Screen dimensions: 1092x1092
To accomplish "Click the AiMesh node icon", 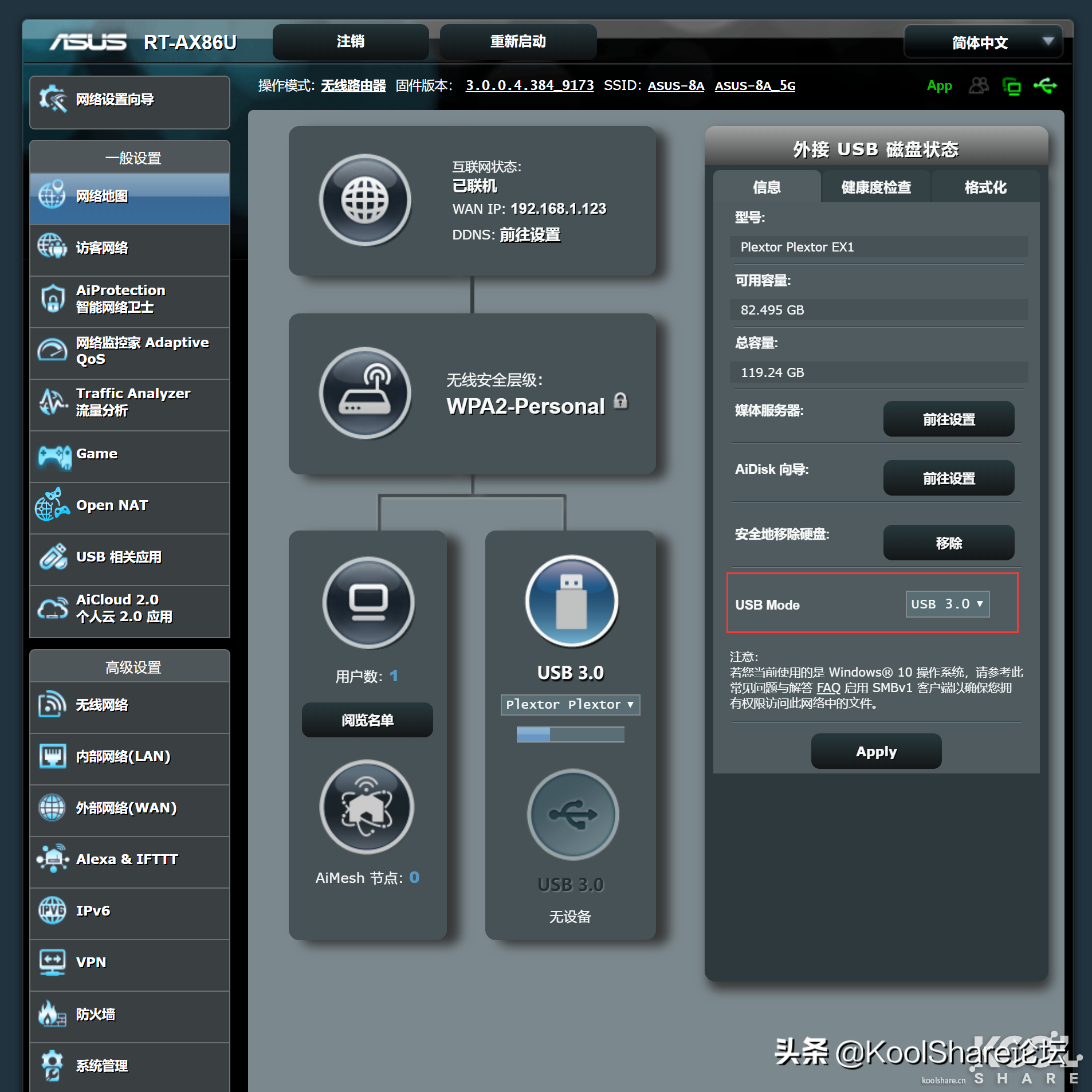I will coord(367,807).
